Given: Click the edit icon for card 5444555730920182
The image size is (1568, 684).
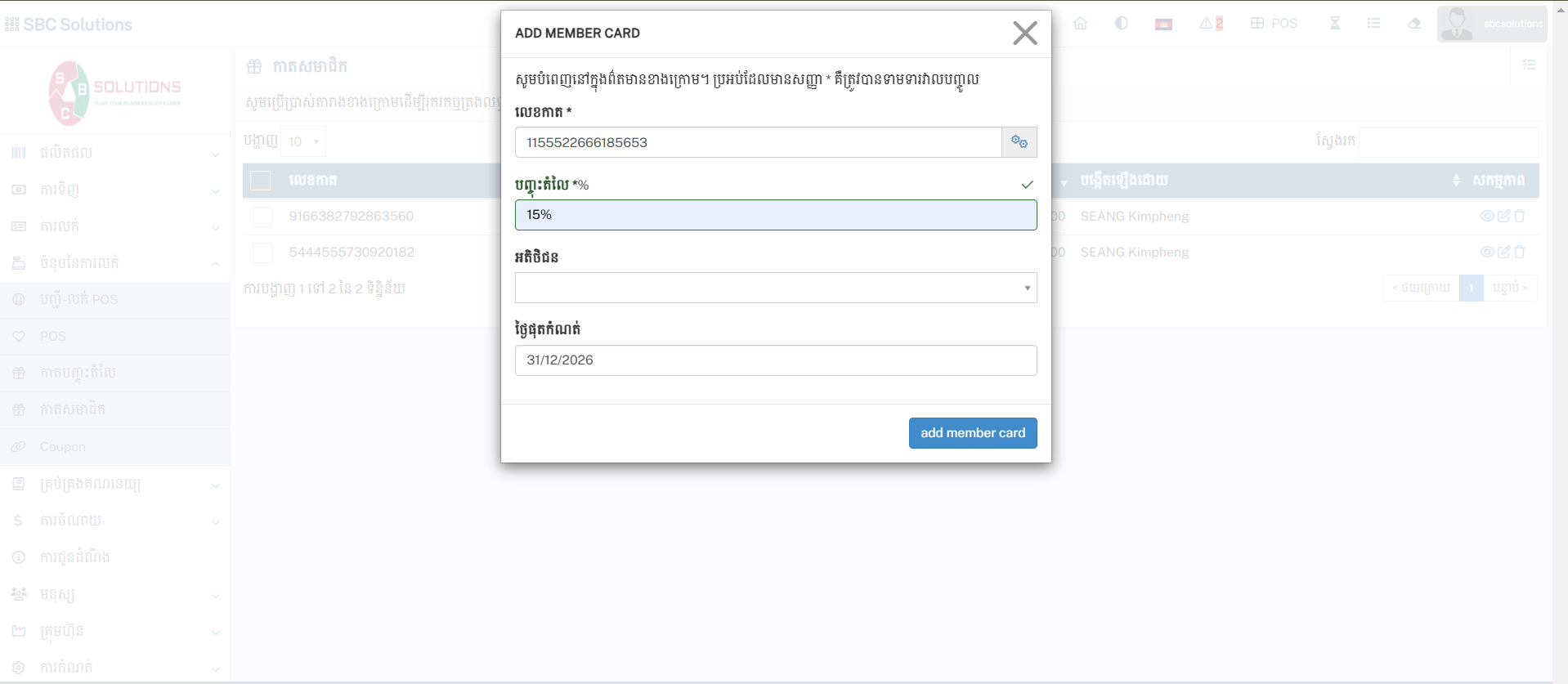Looking at the screenshot, I should coord(1503,252).
